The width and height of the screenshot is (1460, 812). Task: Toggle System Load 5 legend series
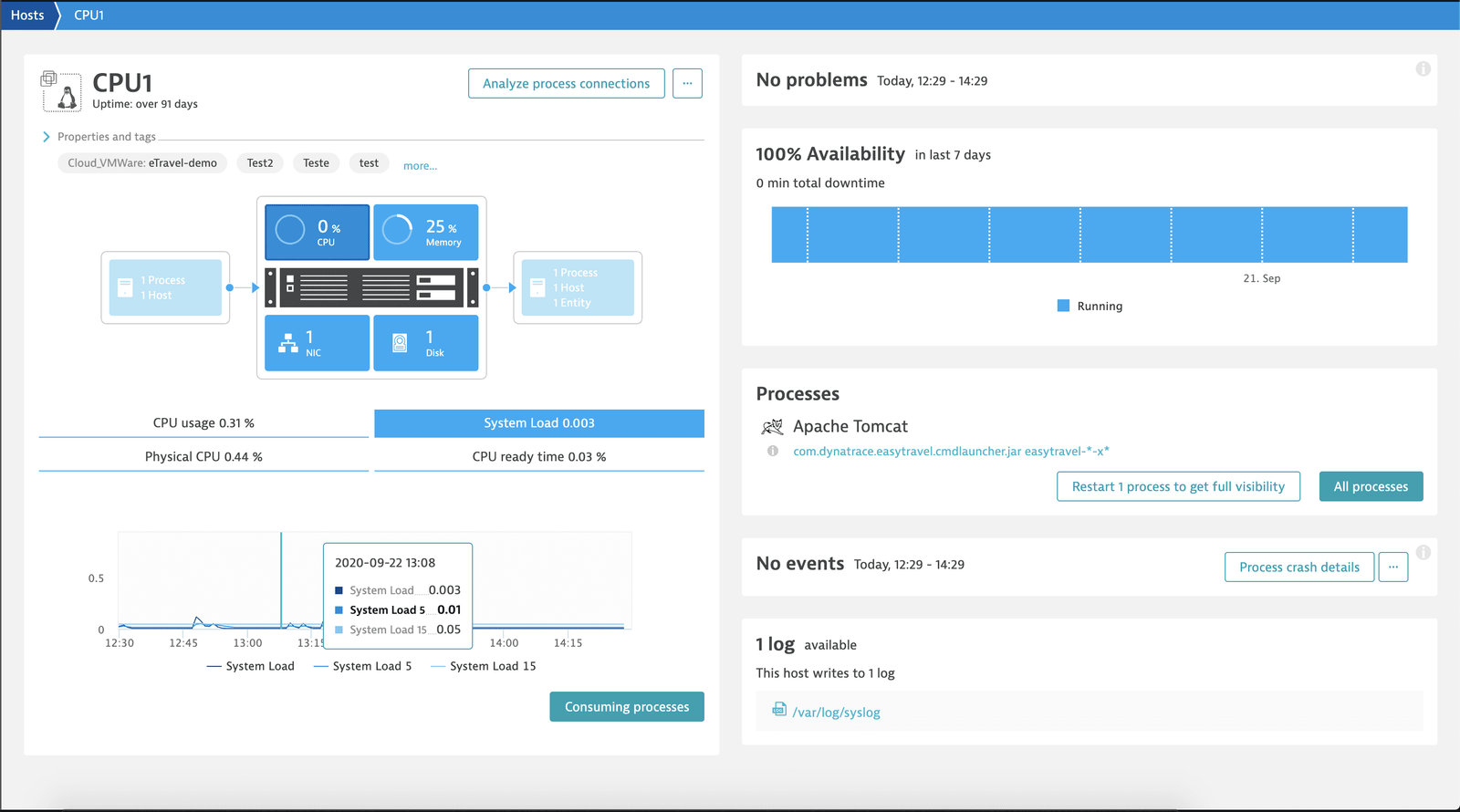coord(362,666)
